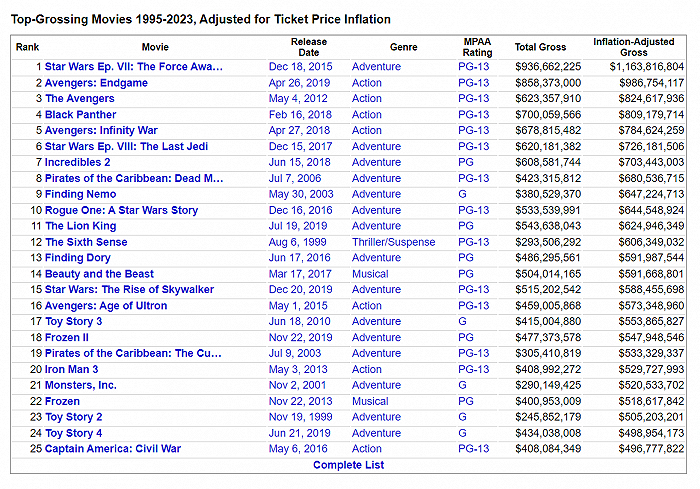Click Captain America: Civil War title

(113, 449)
